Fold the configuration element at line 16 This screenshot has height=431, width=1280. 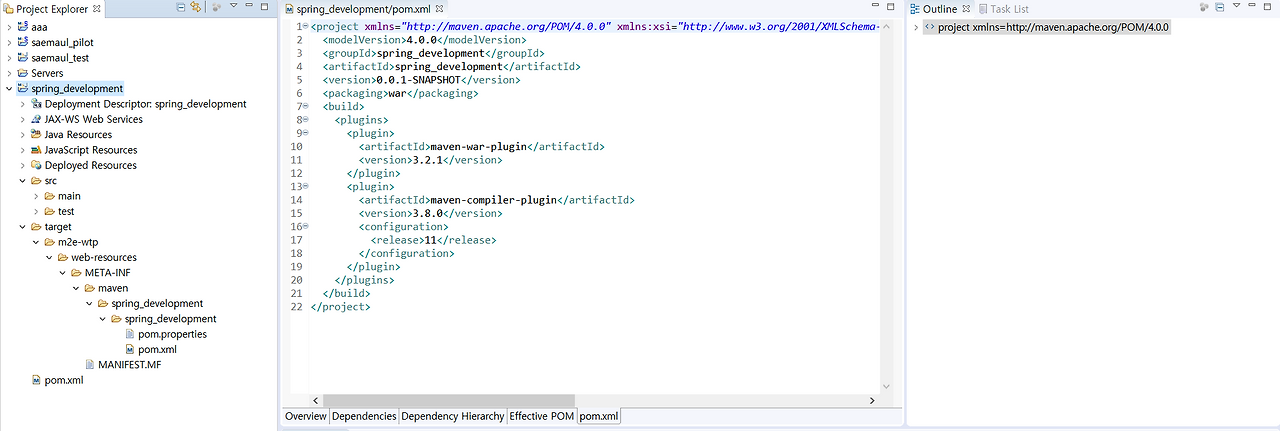[x=305, y=226]
